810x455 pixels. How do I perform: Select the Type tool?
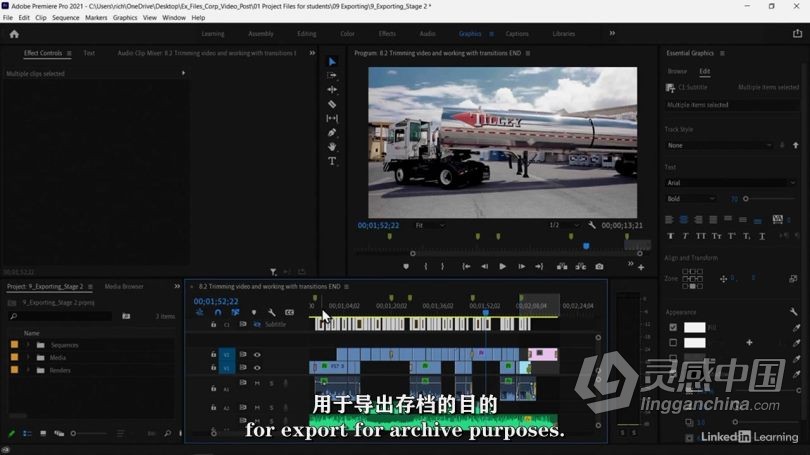(x=332, y=161)
